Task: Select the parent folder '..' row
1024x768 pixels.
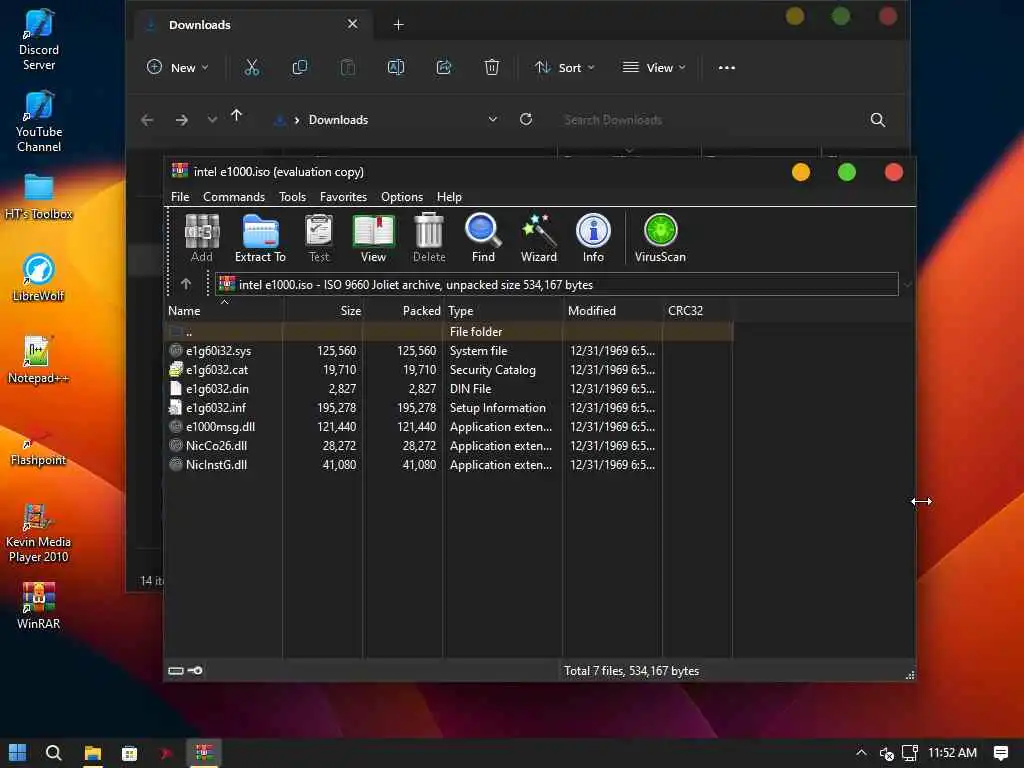Action: [450, 332]
